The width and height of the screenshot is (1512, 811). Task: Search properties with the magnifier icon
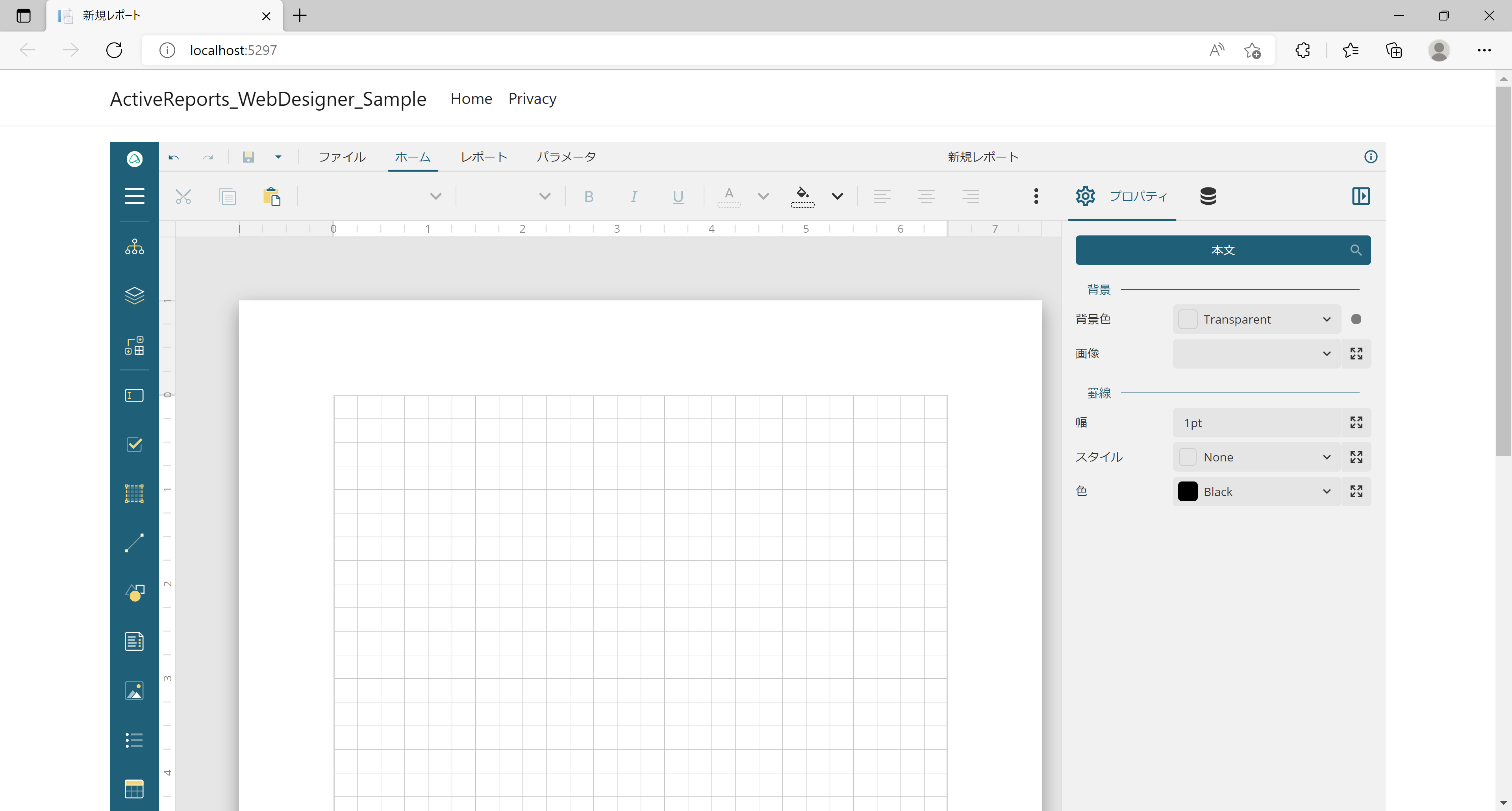pos(1355,250)
